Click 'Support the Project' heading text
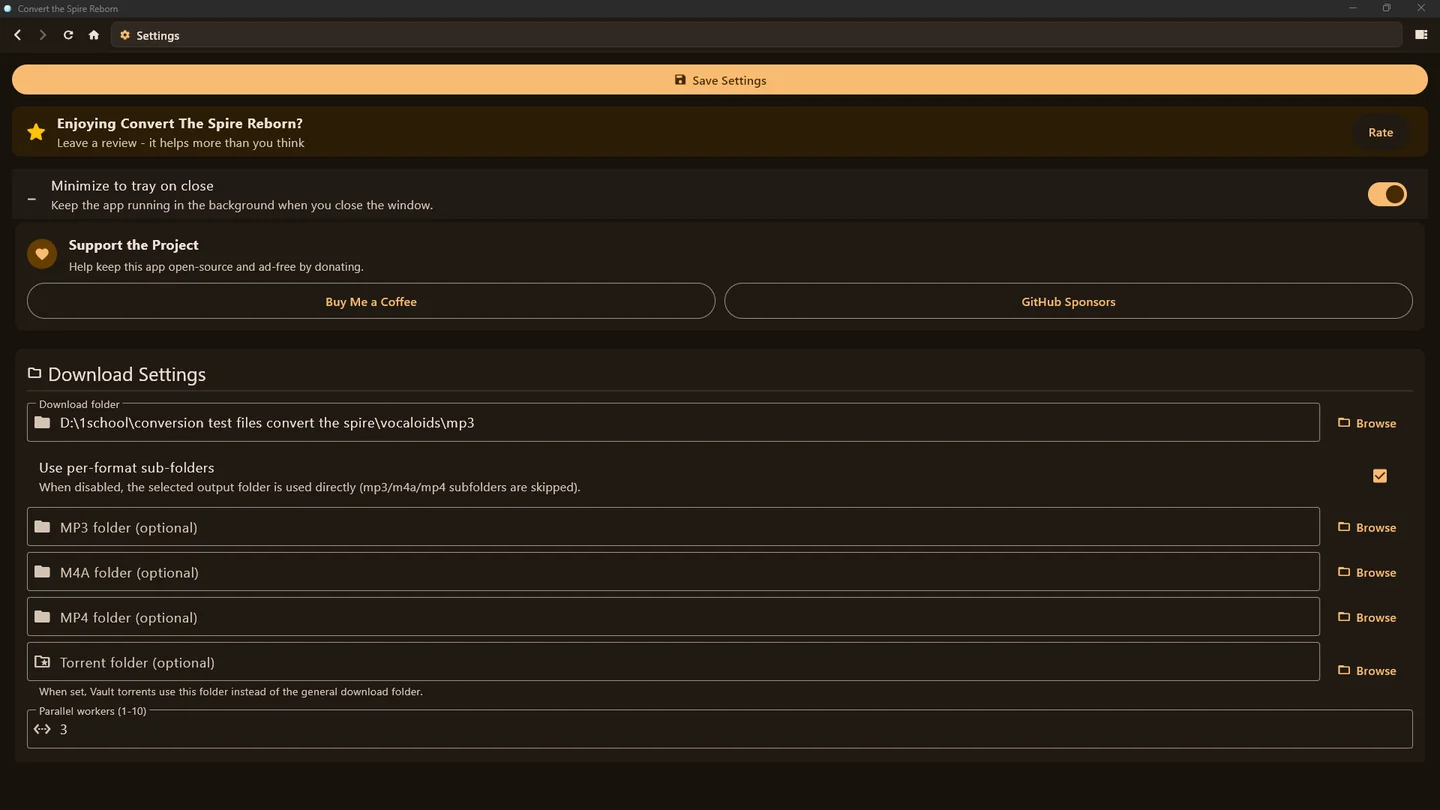Screen dimensions: 1440x810 pyautogui.click(x=134, y=245)
